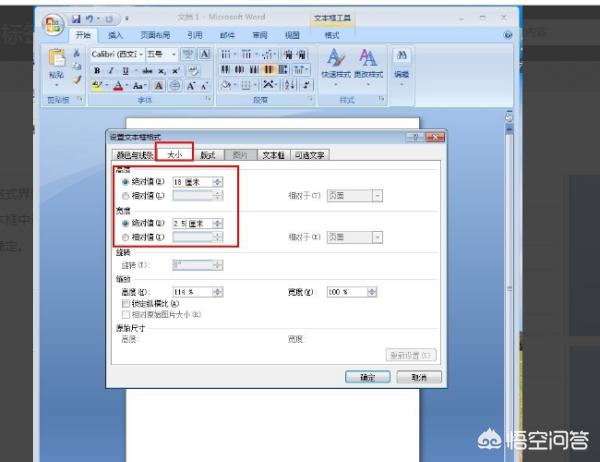Select width 绝对值 radio button
This screenshot has width=600, height=462.
pos(125,223)
